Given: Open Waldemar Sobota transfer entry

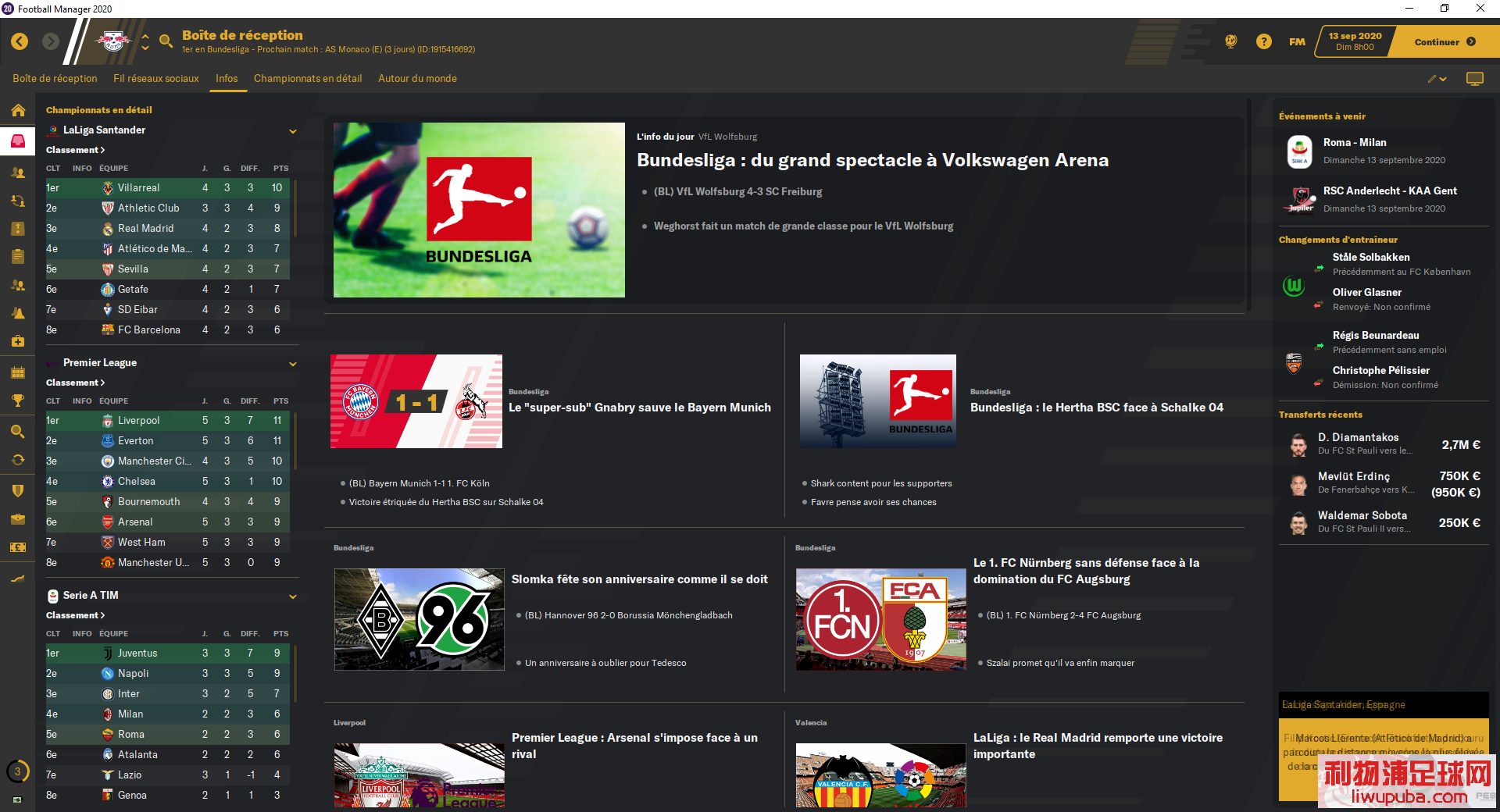Looking at the screenshot, I should pos(1383,522).
